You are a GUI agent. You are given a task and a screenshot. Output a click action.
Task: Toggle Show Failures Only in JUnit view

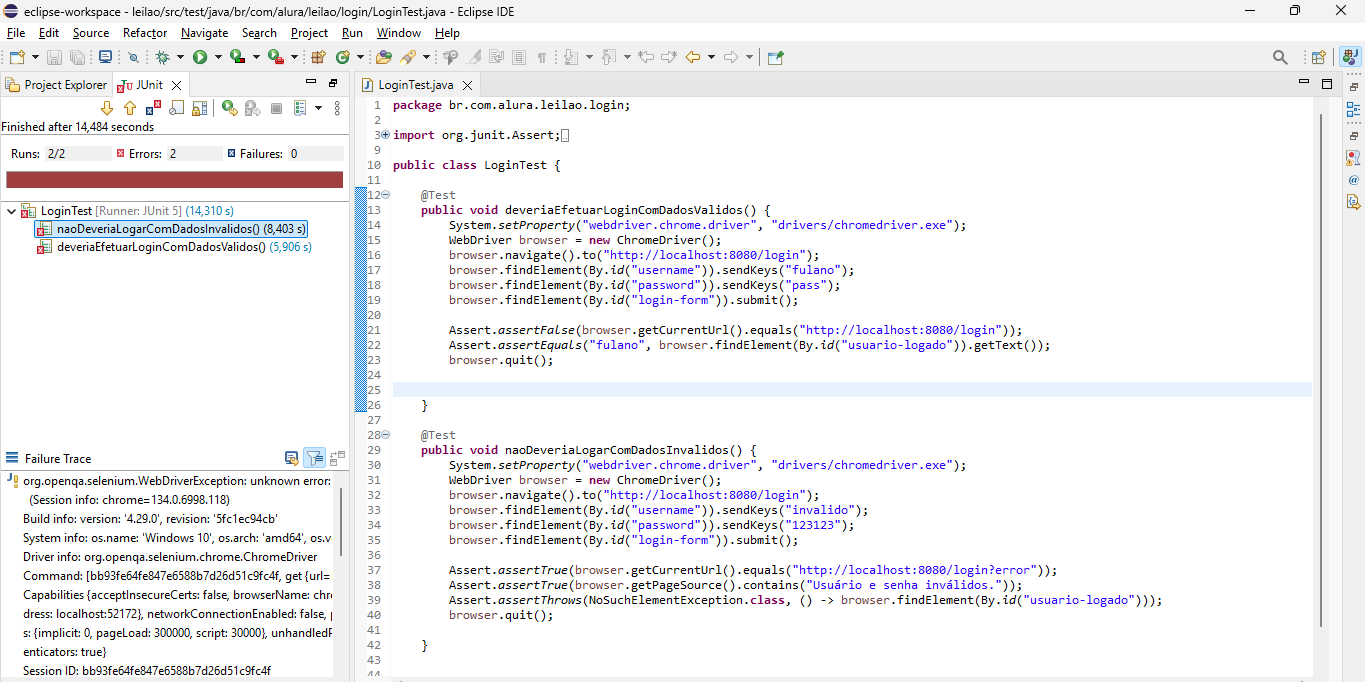(154, 108)
